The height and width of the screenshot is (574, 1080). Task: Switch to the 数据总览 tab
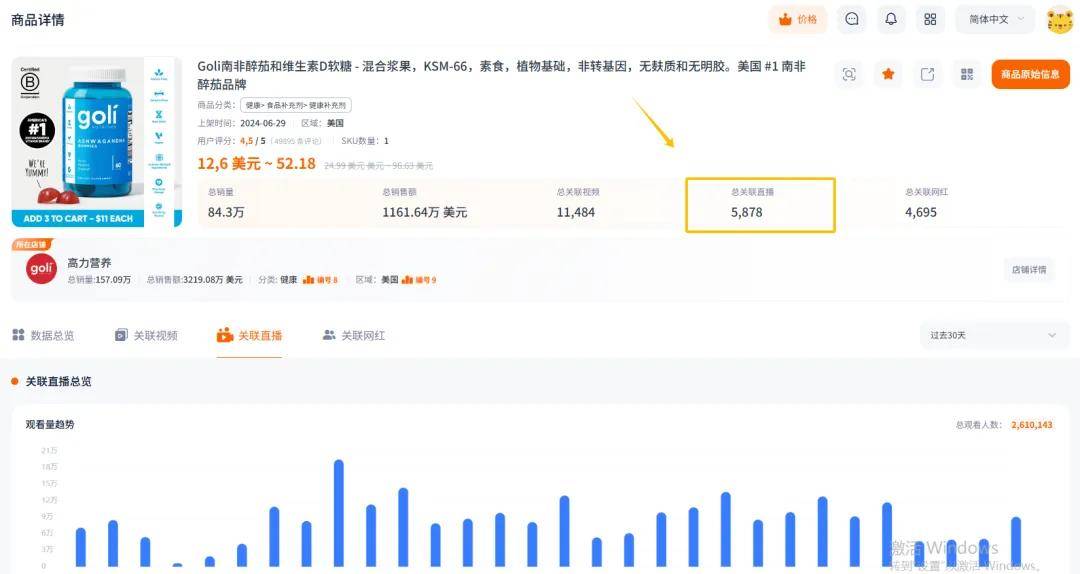tap(43, 336)
